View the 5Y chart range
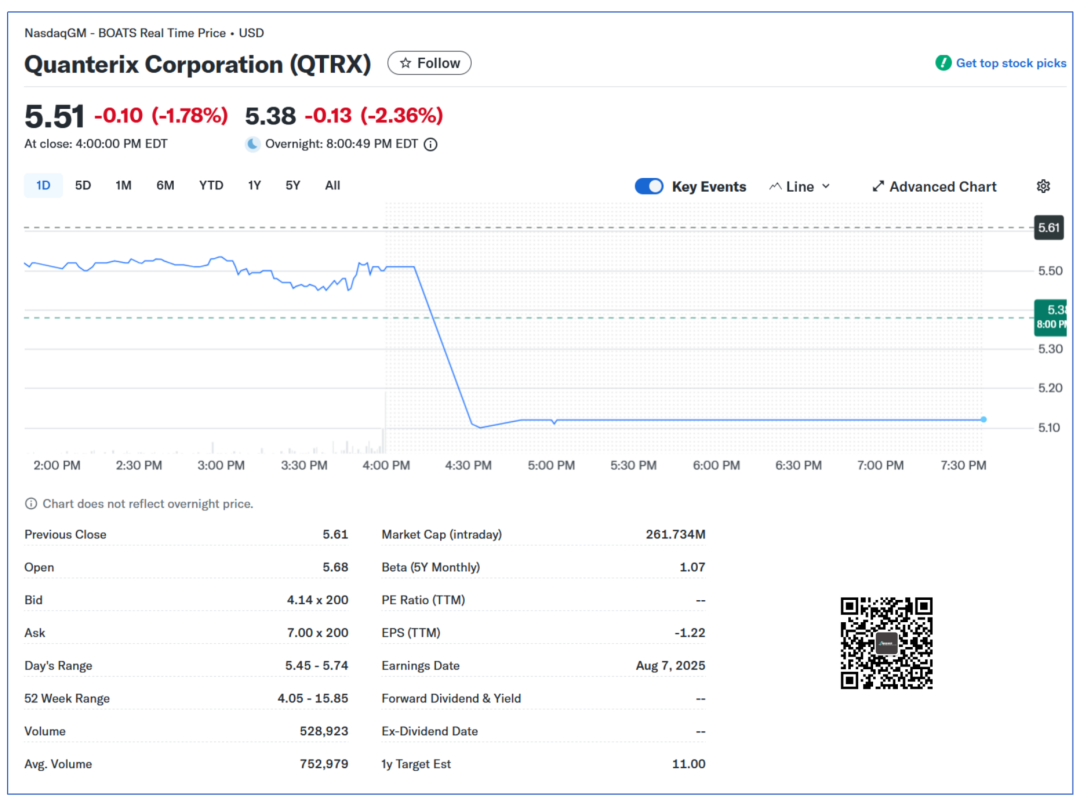The width and height of the screenshot is (1080, 800). tap(293, 185)
